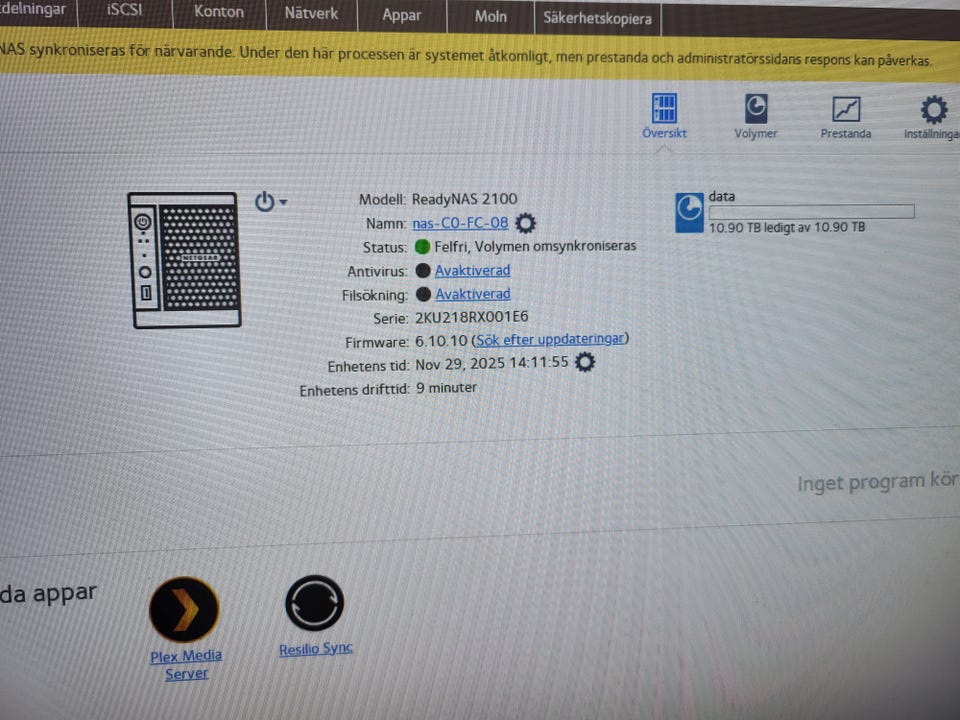
Task: Open the gear next to nas-C0-FC-08
Action: click(x=525, y=223)
